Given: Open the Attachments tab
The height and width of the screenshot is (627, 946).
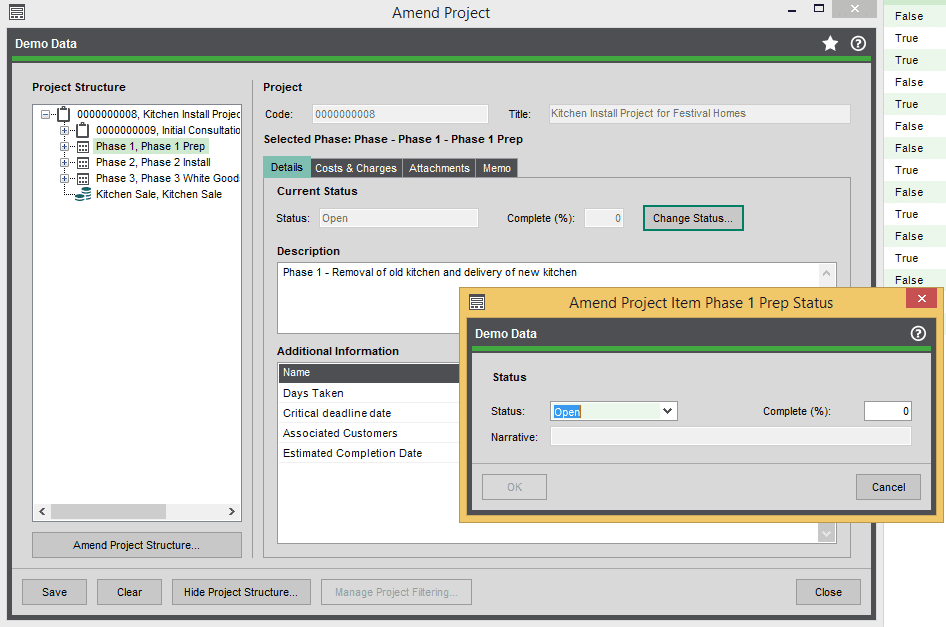Looking at the screenshot, I should click(439, 168).
